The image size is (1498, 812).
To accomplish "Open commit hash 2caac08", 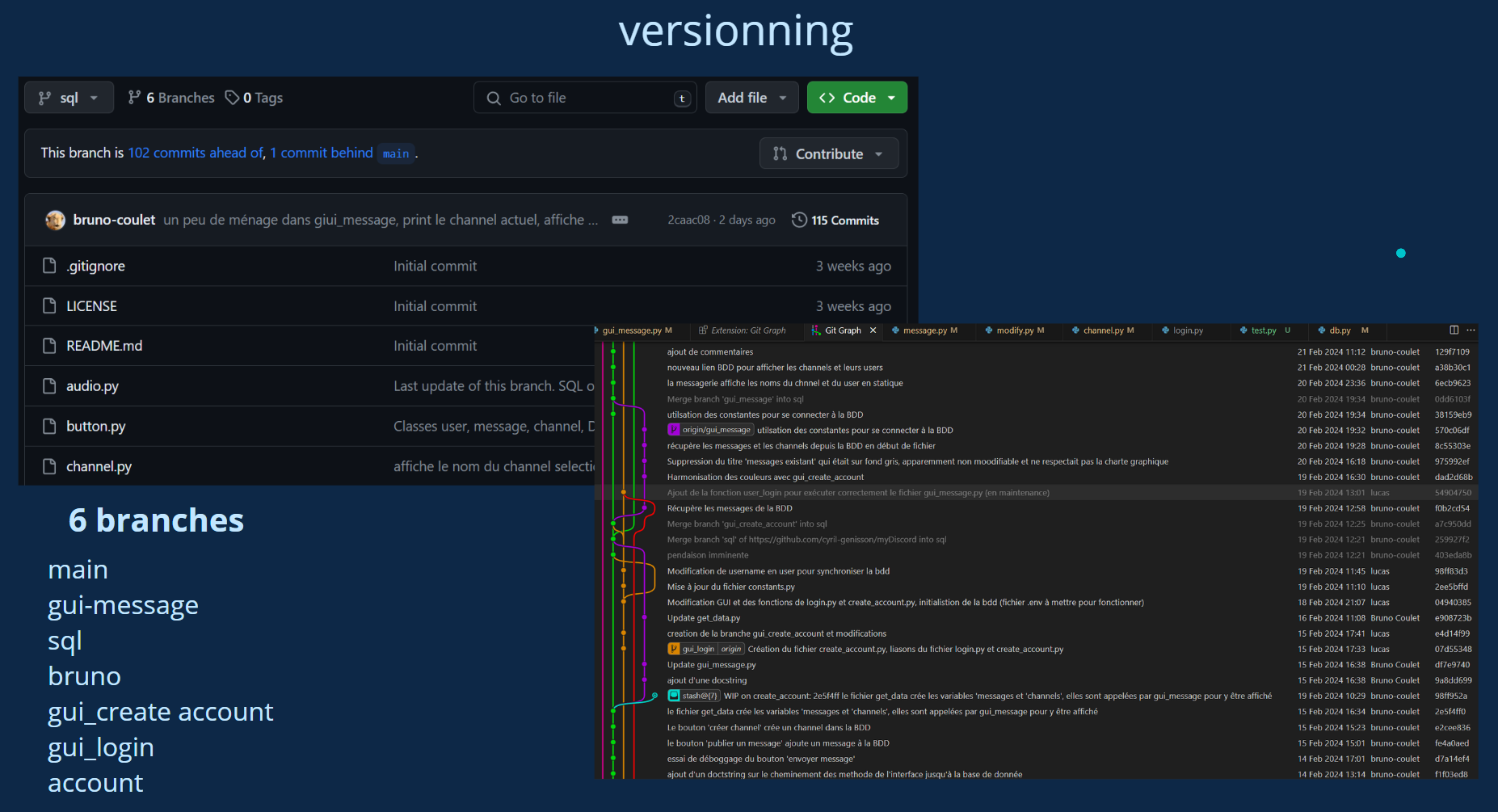I will (688, 220).
